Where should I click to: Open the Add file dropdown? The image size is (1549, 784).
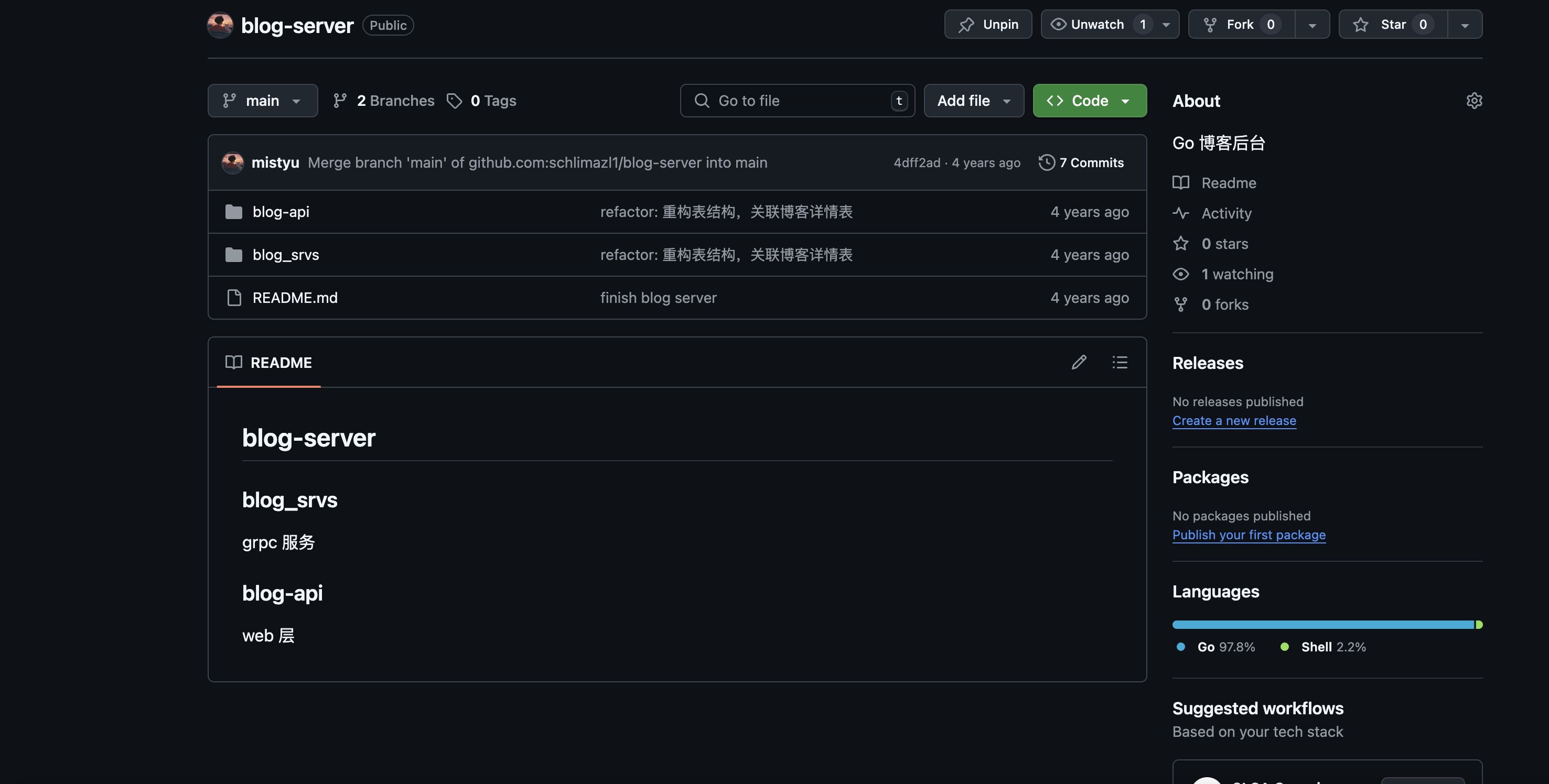point(974,100)
